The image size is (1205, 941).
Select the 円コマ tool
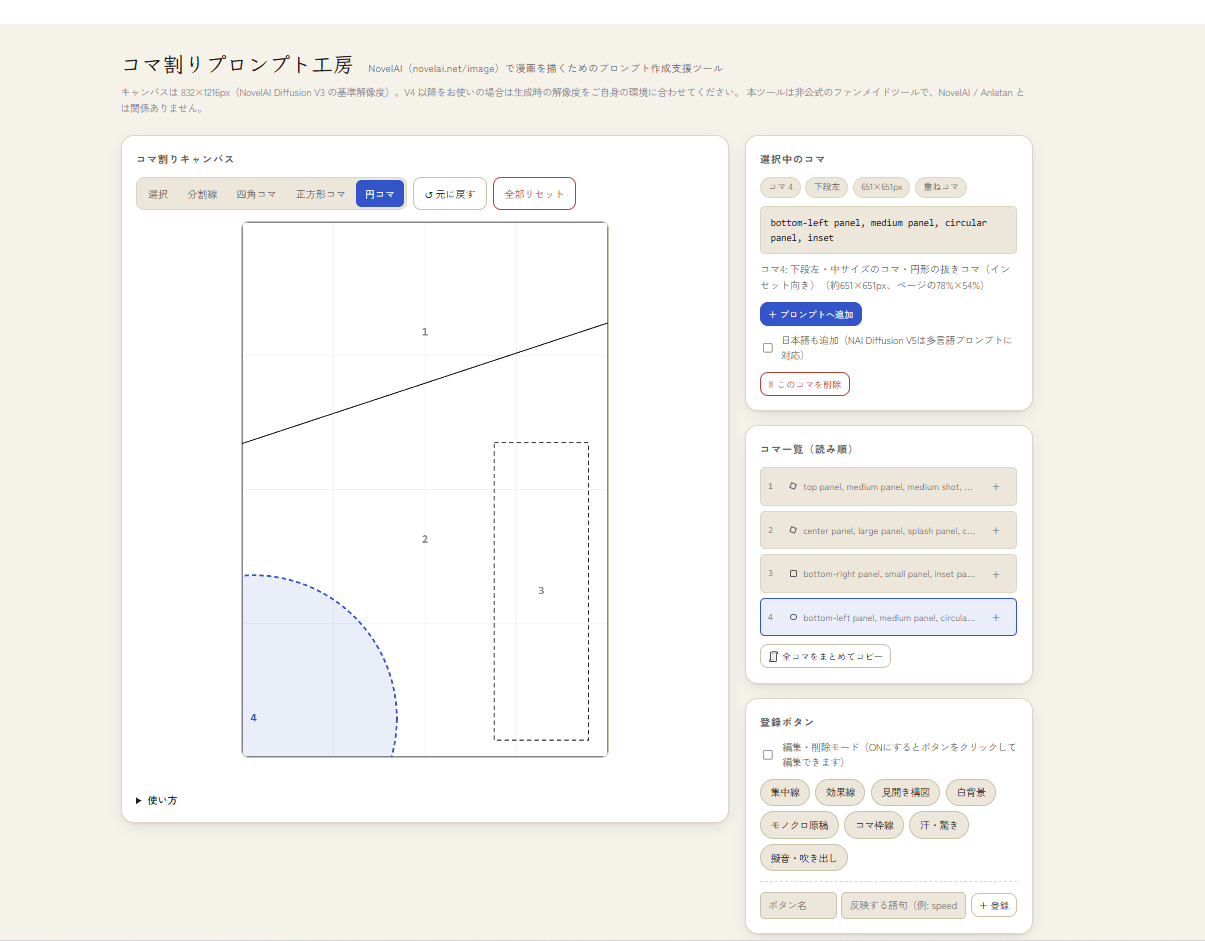380,194
